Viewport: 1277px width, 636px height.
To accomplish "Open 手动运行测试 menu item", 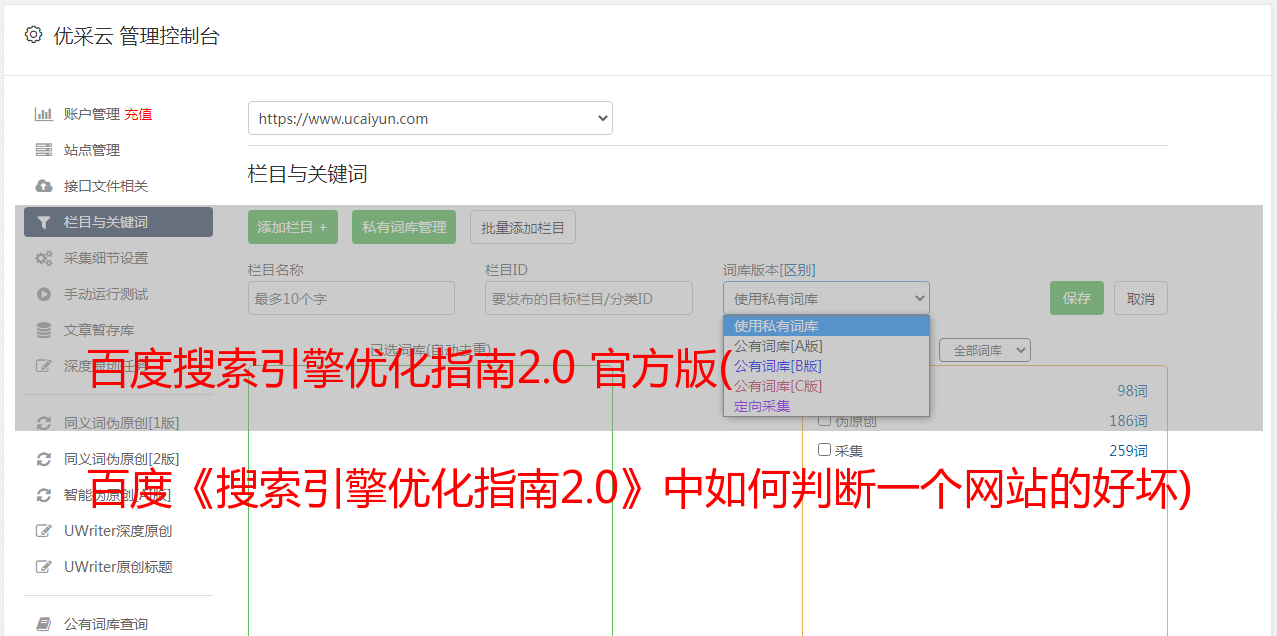I will [x=106, y=294].
